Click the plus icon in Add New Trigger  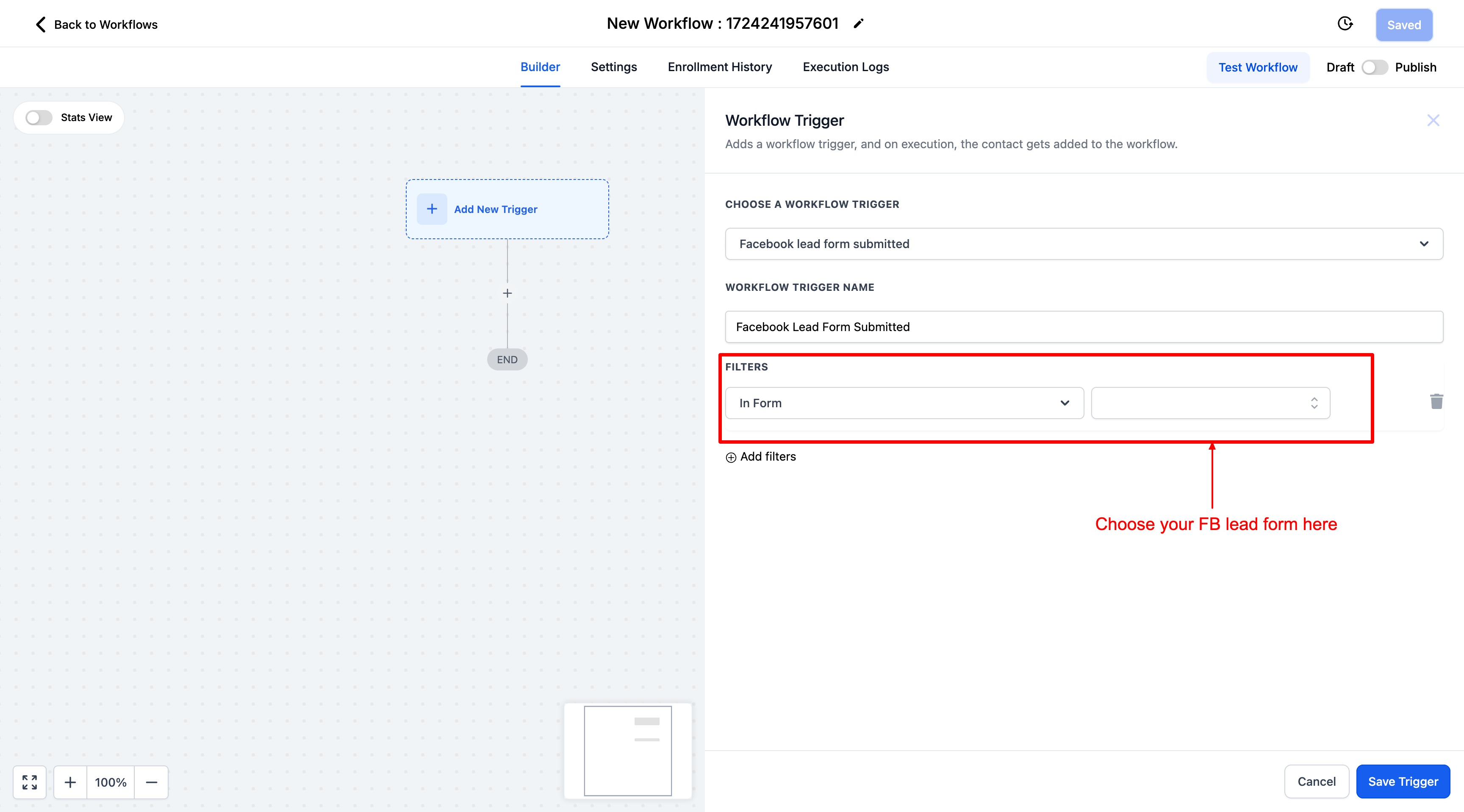click(x=432, y=209)
